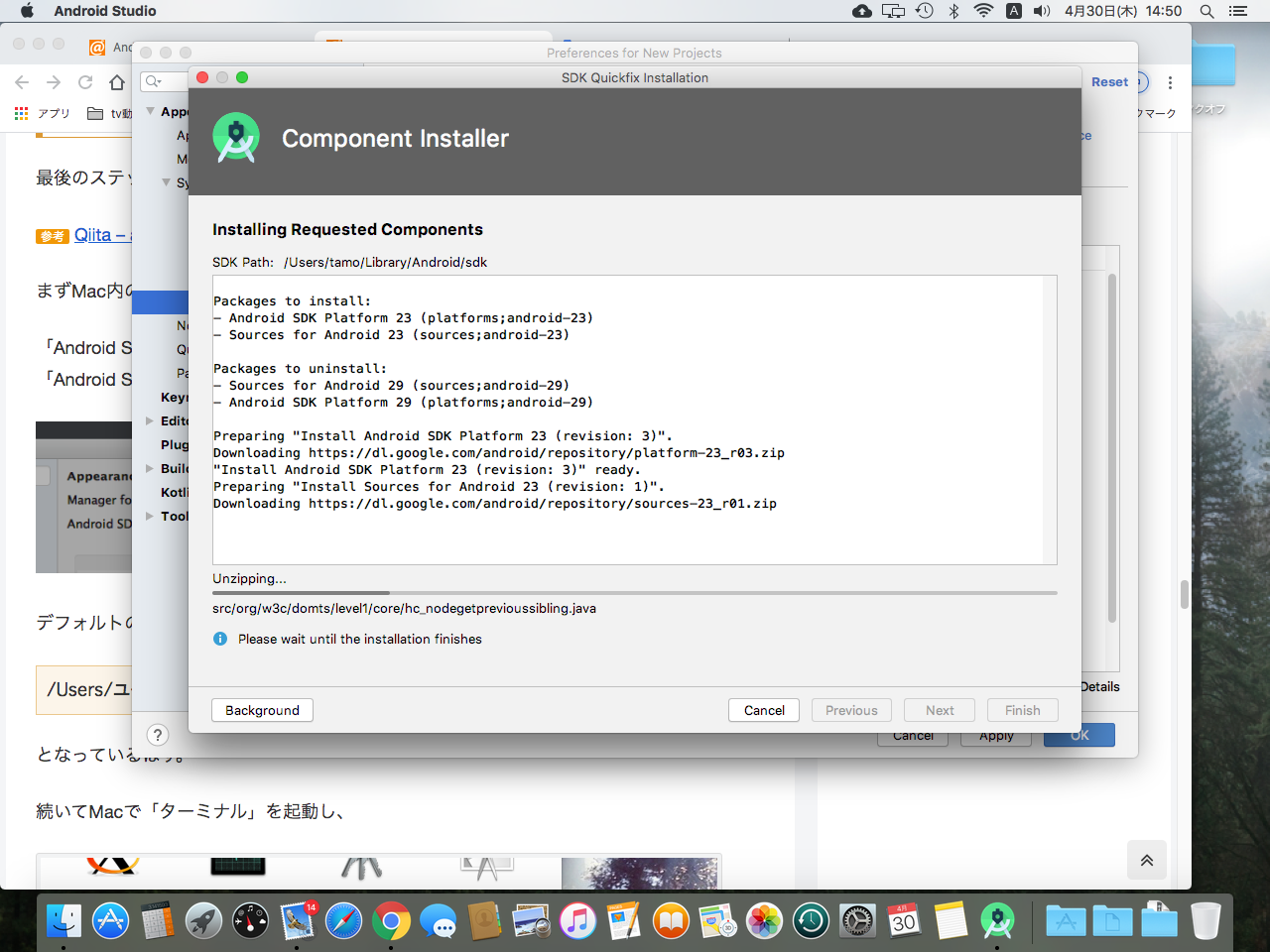Click info icon beside wait message

[x=220, y=639]
